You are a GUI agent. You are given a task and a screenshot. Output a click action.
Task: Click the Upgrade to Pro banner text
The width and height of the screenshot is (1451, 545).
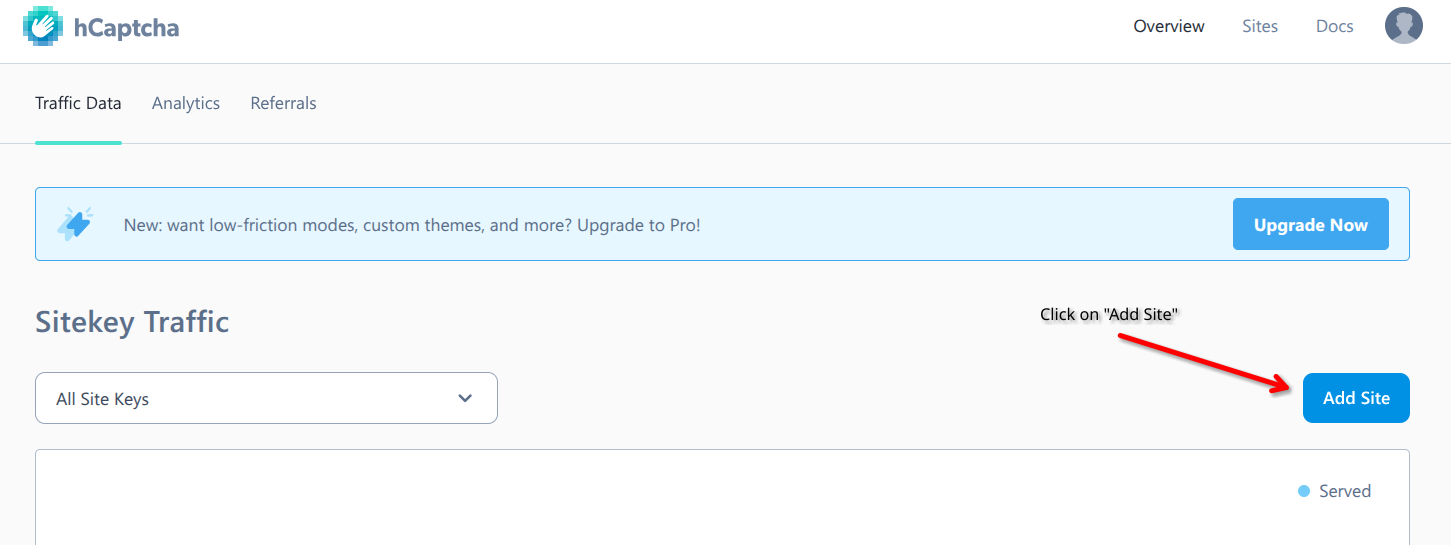coord(412,225)
